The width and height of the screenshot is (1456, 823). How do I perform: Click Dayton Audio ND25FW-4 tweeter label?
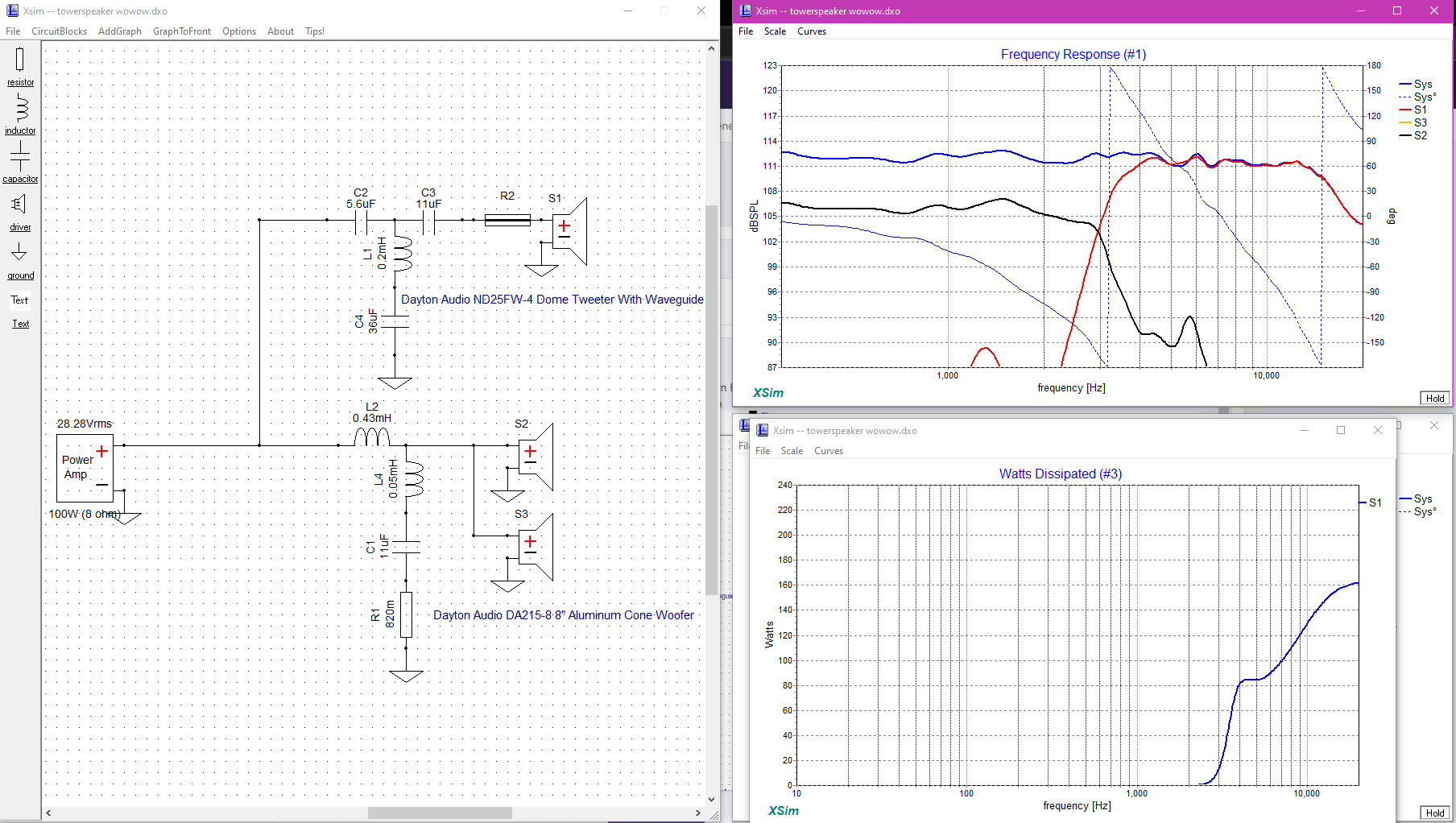click(x=552, y=300)
